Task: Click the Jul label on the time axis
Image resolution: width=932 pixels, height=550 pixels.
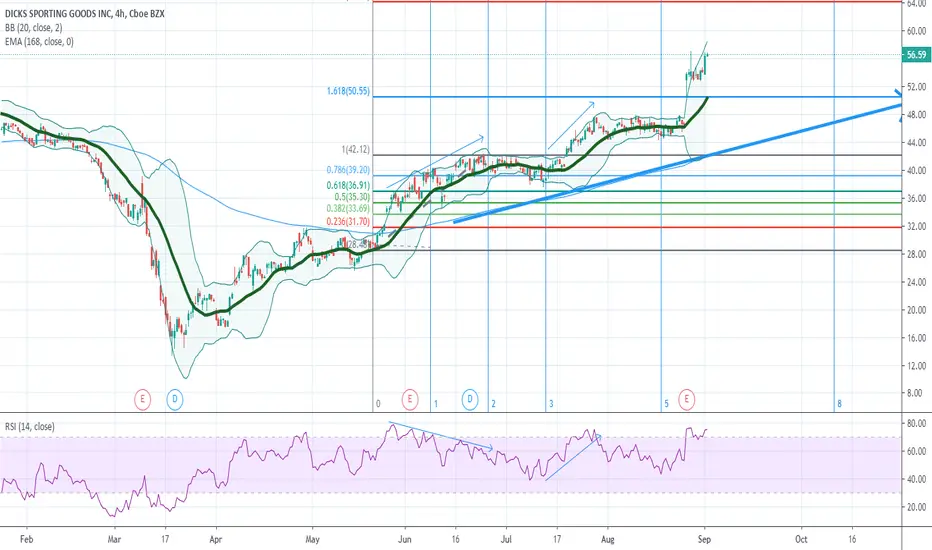Action: point(506,539)
